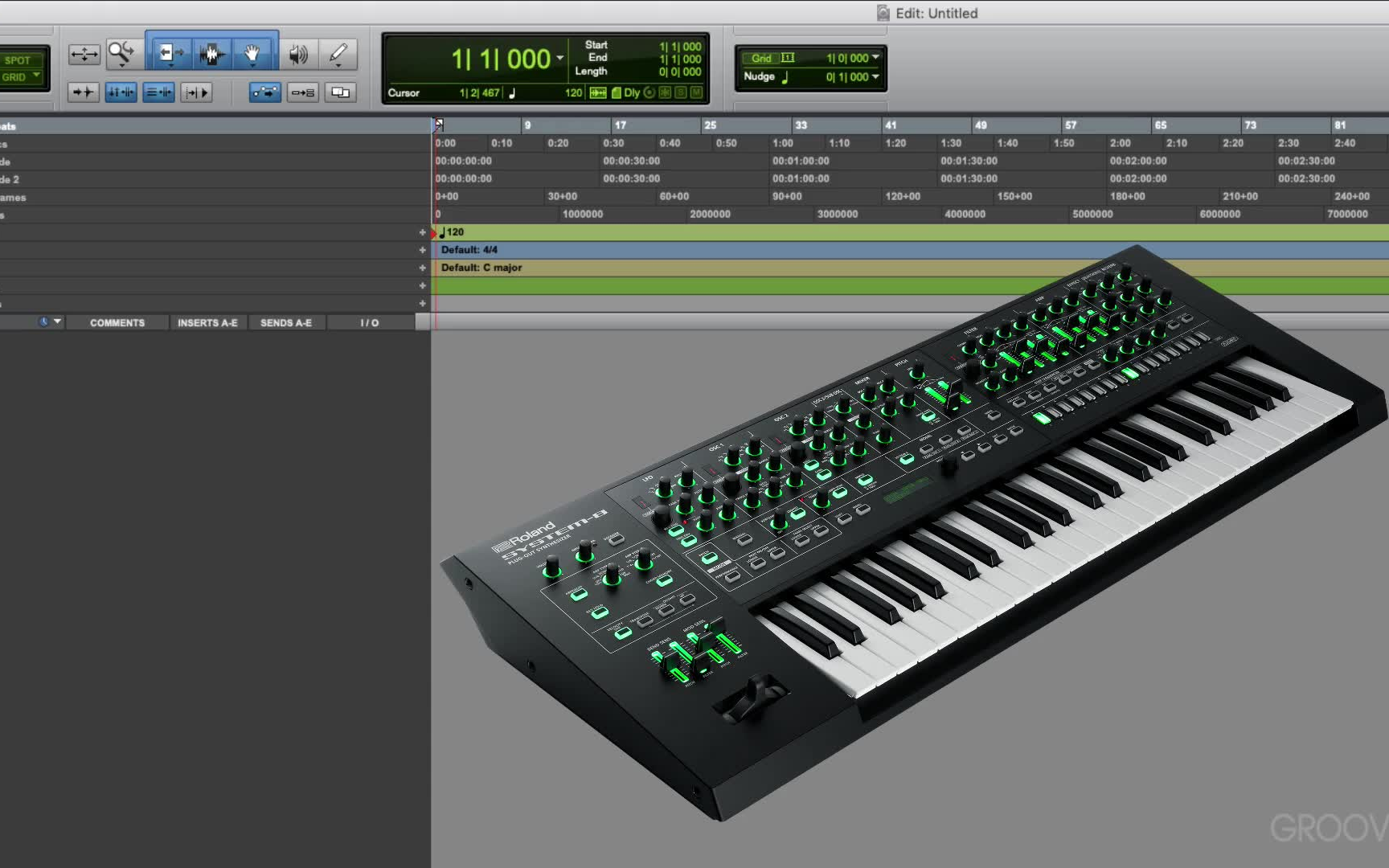Add tempo change with plus button
The height and width of the screenshot is (868, 1389).
click(x=422, y=232)
